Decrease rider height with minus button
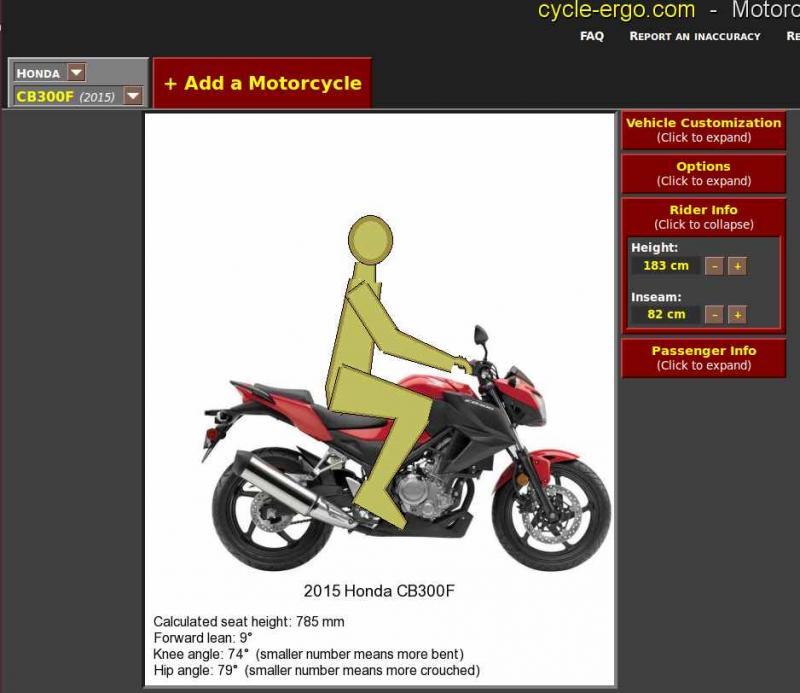800x693 pixels. tap(714, 266)
